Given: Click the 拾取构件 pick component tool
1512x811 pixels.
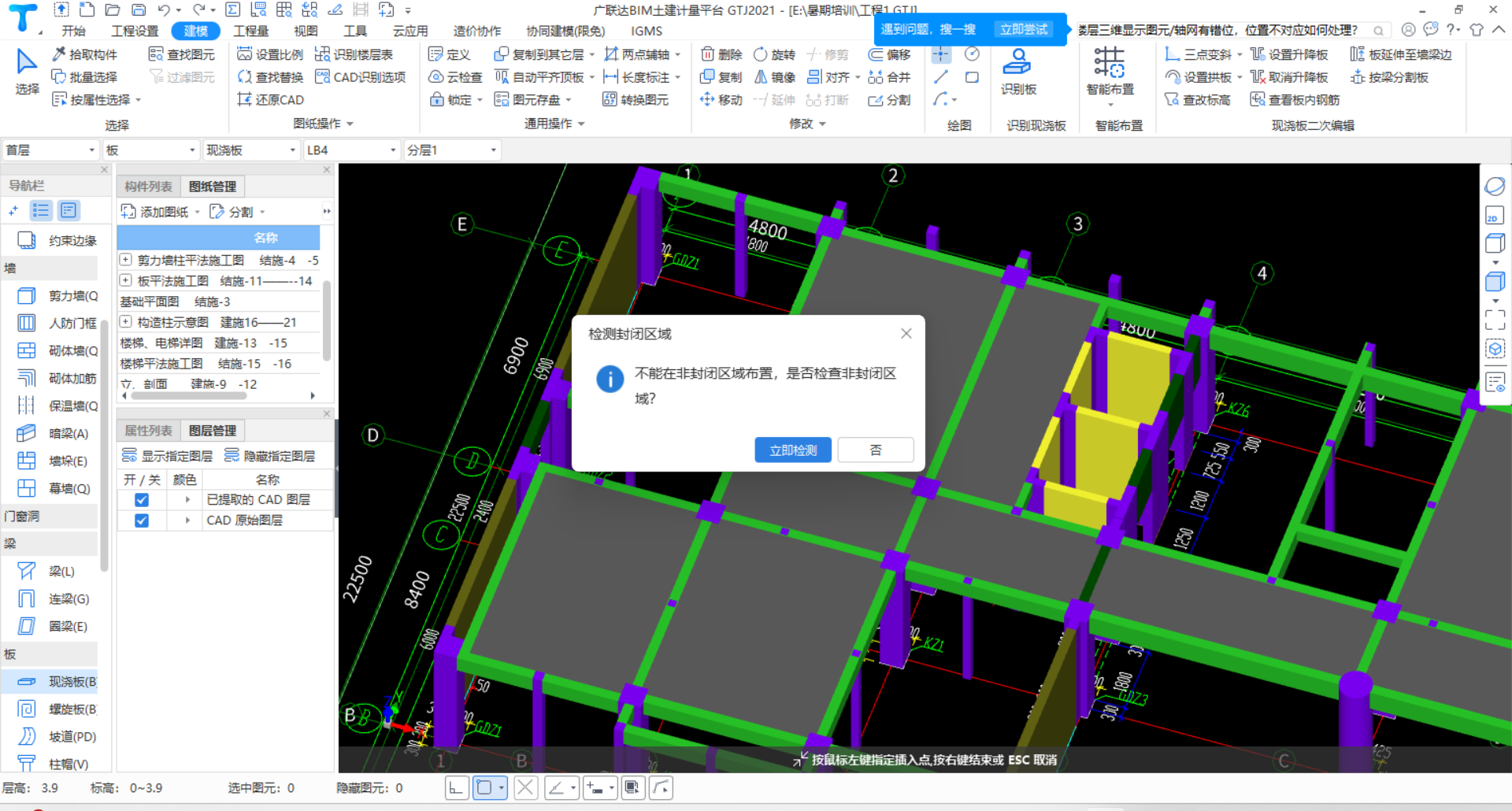Looking at the screenshot, I should click(84, 54).
